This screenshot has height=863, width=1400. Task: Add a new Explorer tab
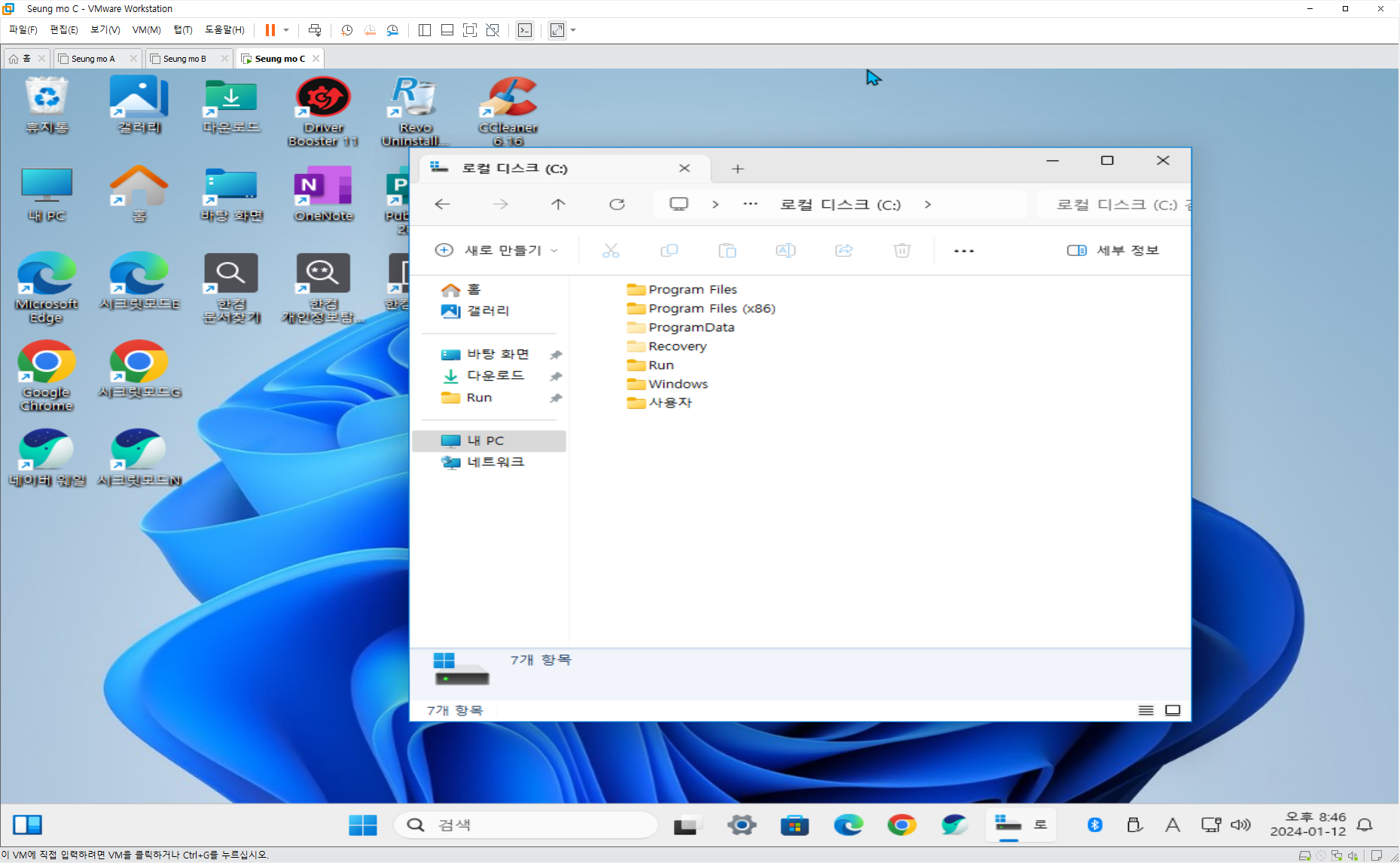tap(738, 169)
